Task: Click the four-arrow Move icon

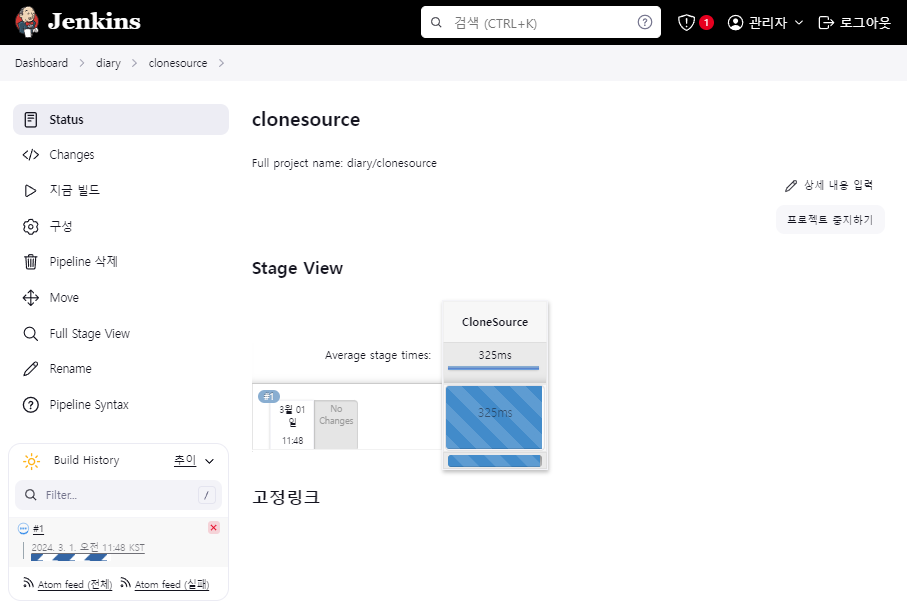Action: (31, 298)
